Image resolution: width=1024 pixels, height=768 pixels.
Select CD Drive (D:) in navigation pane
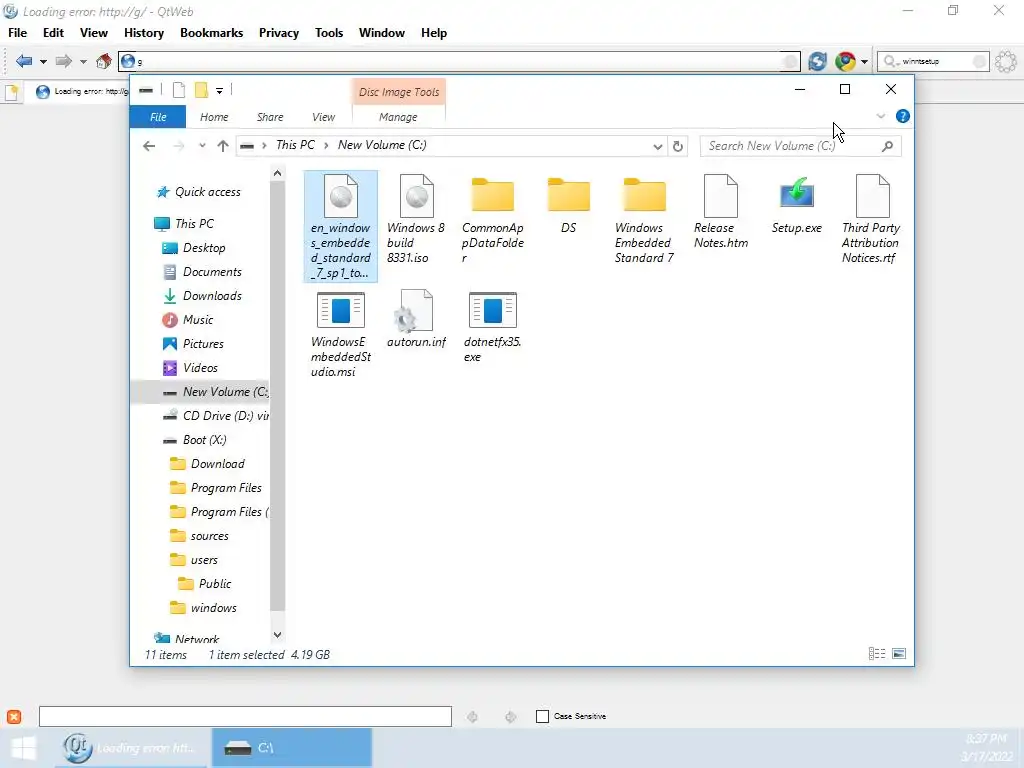(x=216, y=416)
